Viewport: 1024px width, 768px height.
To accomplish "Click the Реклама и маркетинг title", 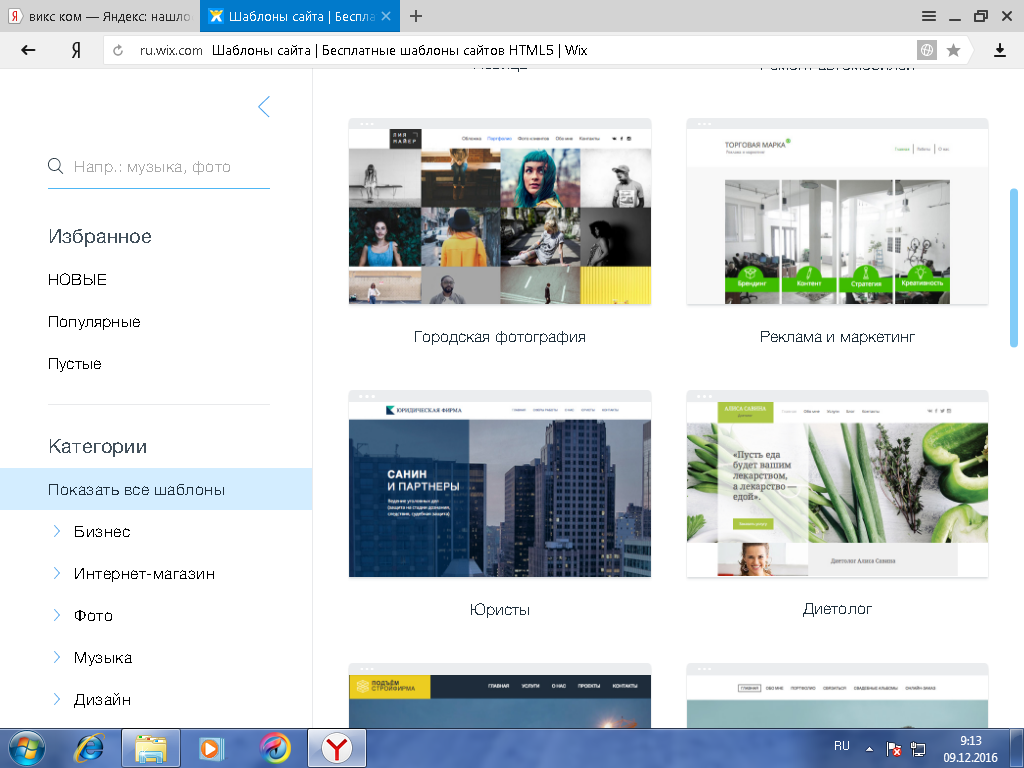I will coord(837,337).
